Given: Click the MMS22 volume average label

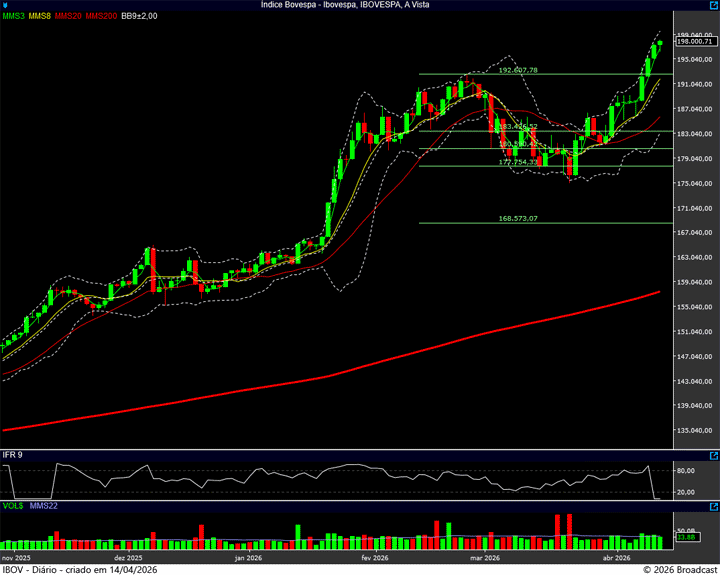Looking at the screenshot, I should point(43,507).
